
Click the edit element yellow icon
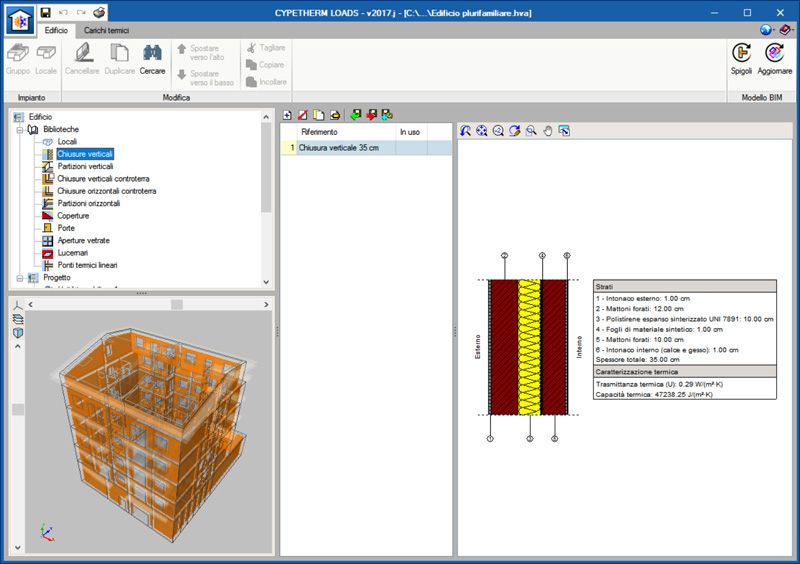coord(335,115)
